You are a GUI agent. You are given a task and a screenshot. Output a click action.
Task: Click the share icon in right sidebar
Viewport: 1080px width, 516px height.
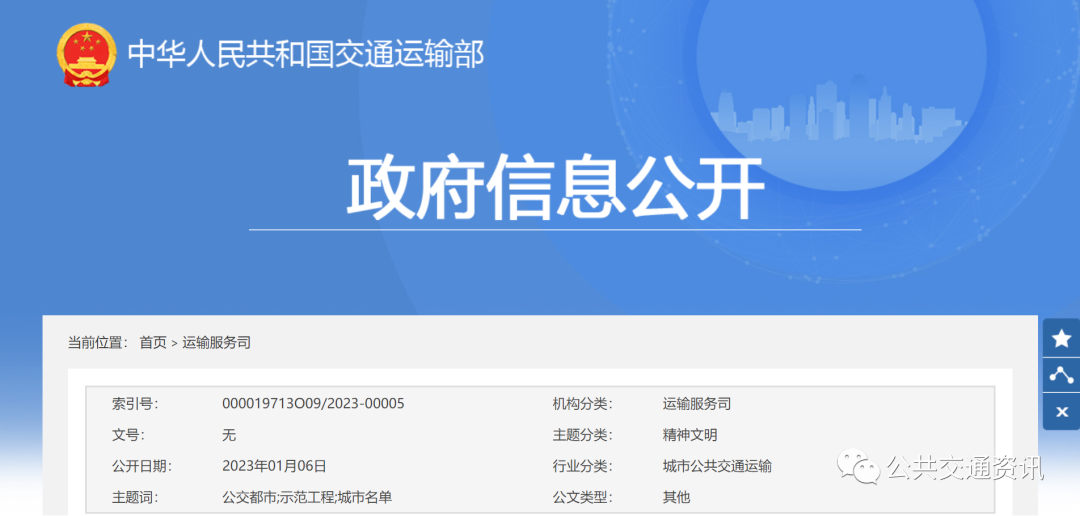pos(1061,375)
